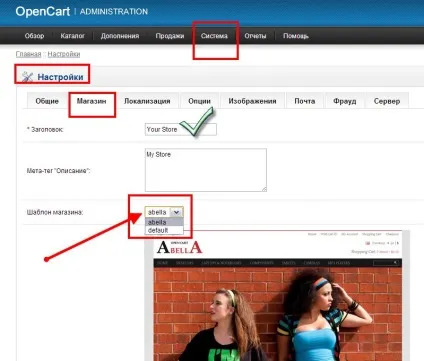424x361 pixels.
Task: Switch to the Изображения tab
Action: (x=252, y=101)
